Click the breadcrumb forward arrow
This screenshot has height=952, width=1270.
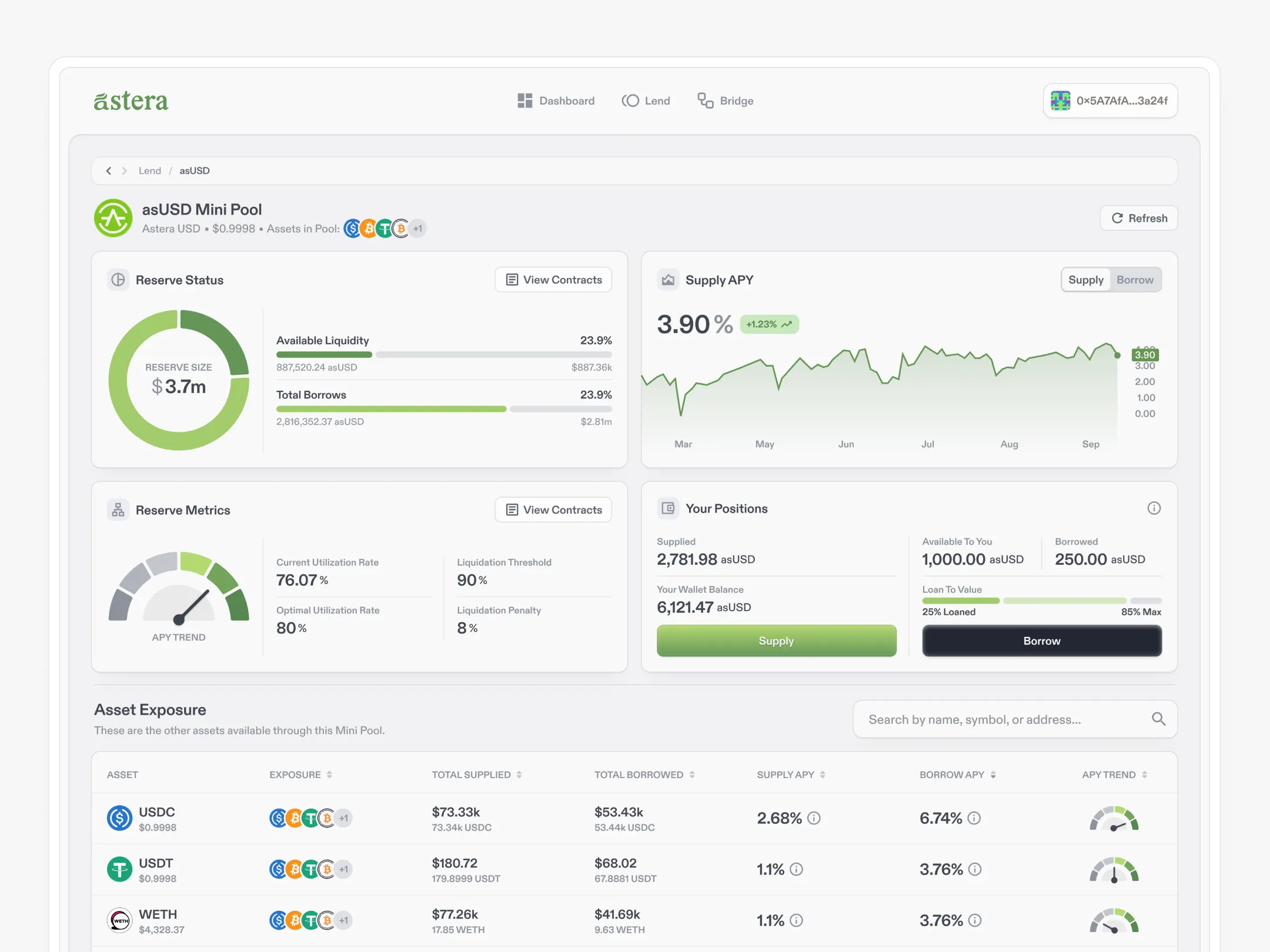point(124,171)
